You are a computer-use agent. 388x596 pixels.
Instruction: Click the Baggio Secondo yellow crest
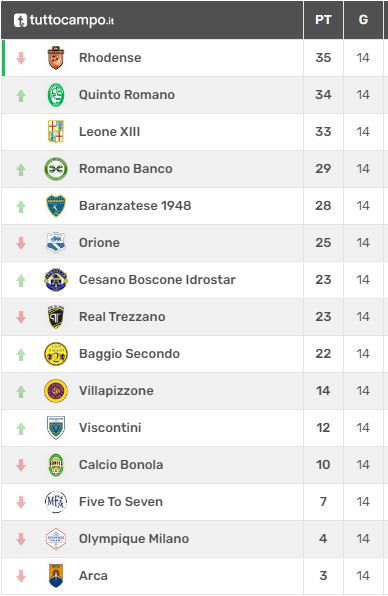point(56,353)
